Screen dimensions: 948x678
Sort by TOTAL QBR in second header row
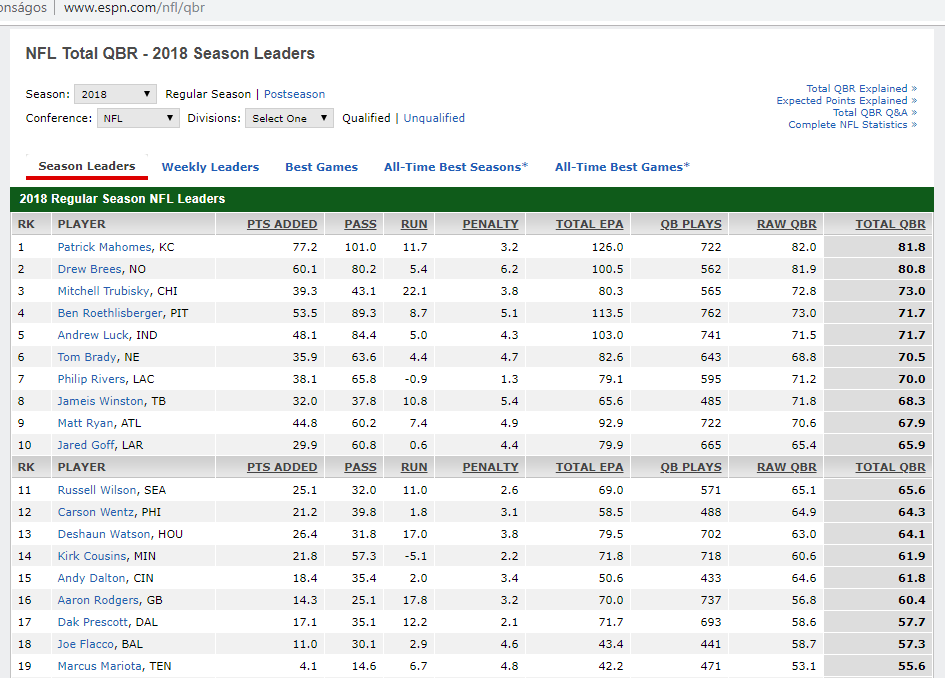(x=891, y=468)
